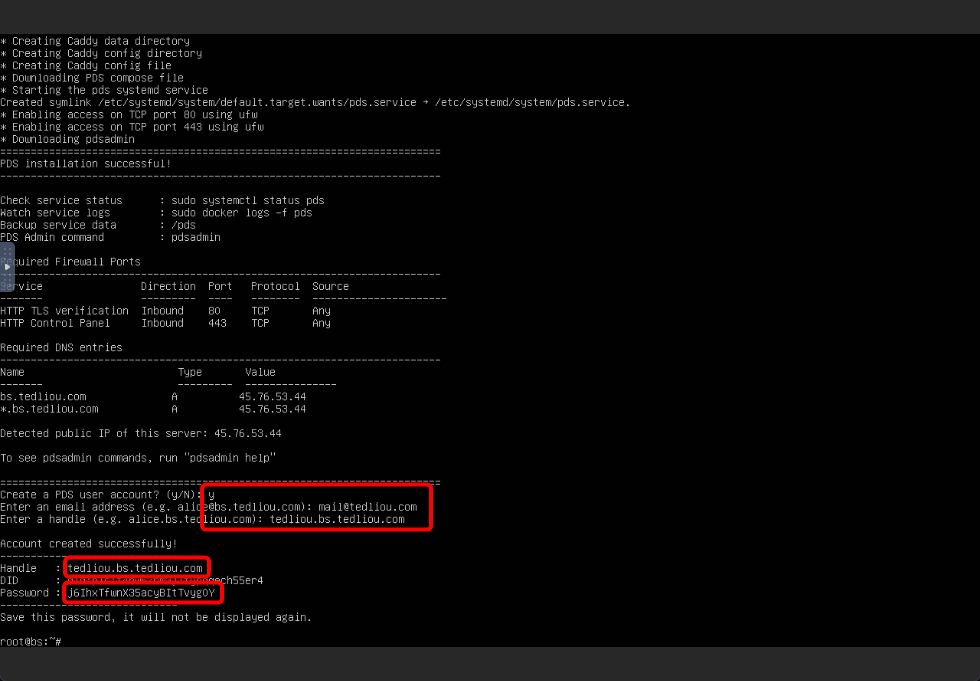Image resolution: width=980 pixels, height=681 pixels.
Task: Click 'pdsadmin' in PDS Admin command row
Action: point(195,237)
